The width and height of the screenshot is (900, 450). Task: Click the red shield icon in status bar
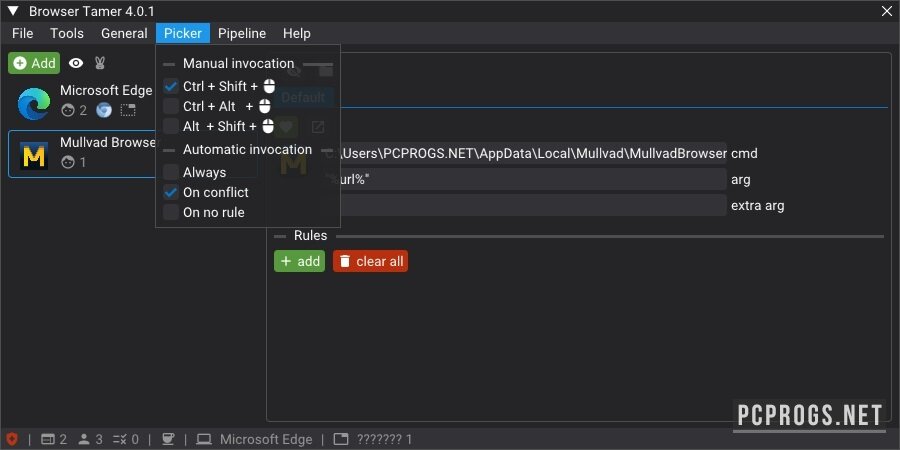pyautogui.click(x=12, y=439)
